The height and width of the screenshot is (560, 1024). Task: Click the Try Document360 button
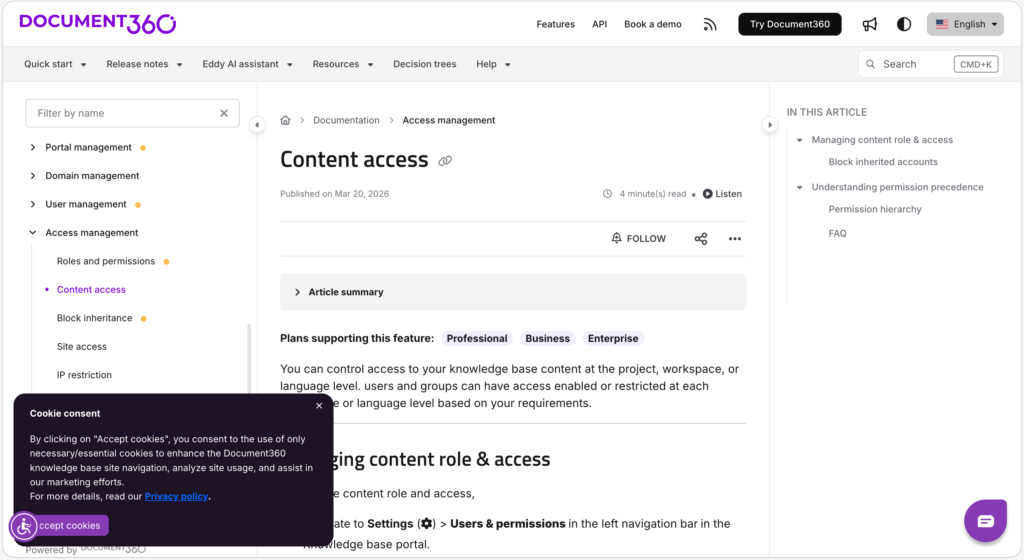789,24
